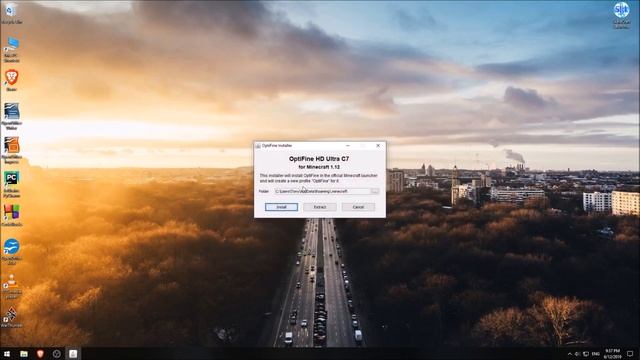
Task: Click the Java installer taskbar button
Action: click(x=73, y=353)
